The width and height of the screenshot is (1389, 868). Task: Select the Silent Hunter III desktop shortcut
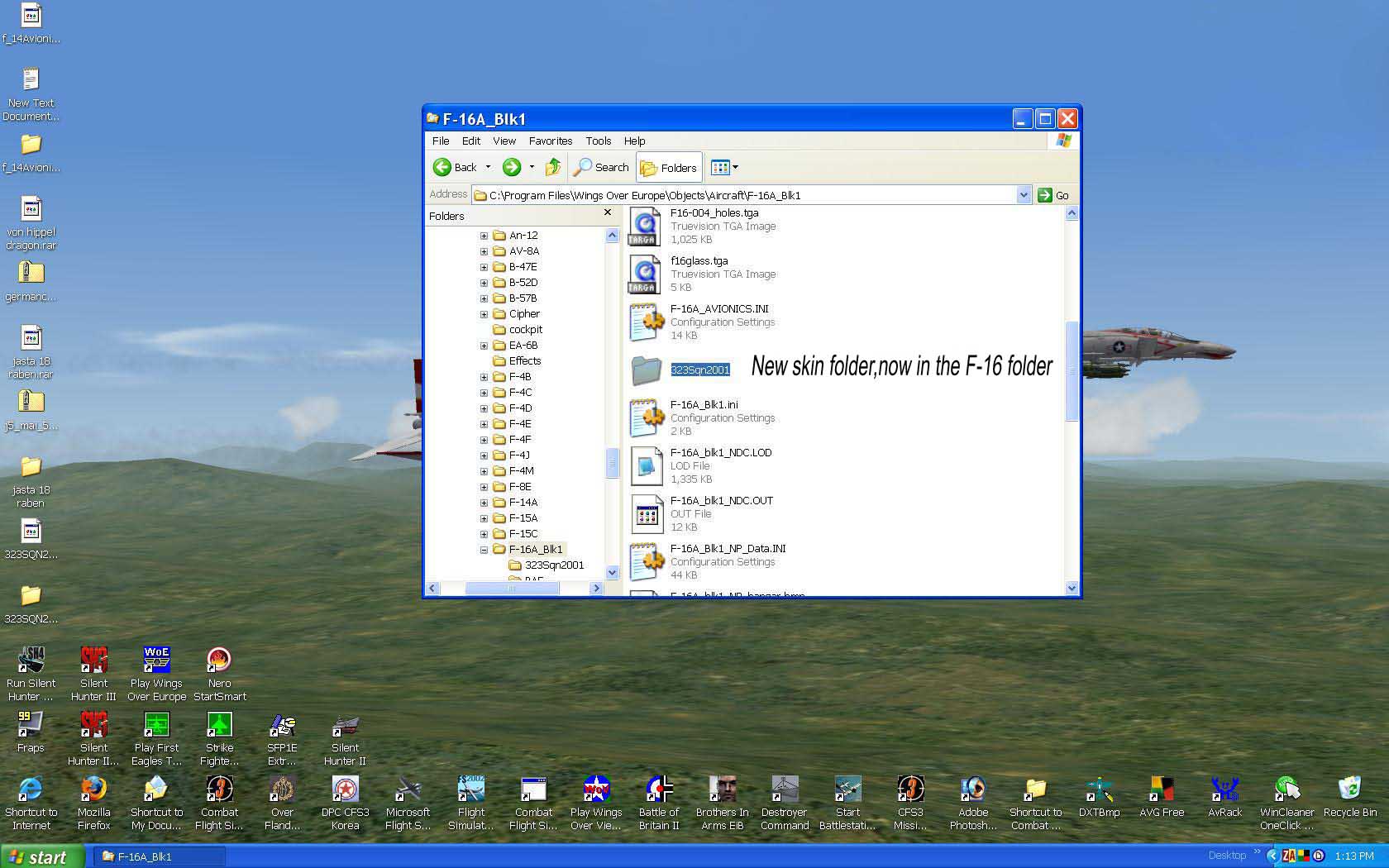point(93,674)
